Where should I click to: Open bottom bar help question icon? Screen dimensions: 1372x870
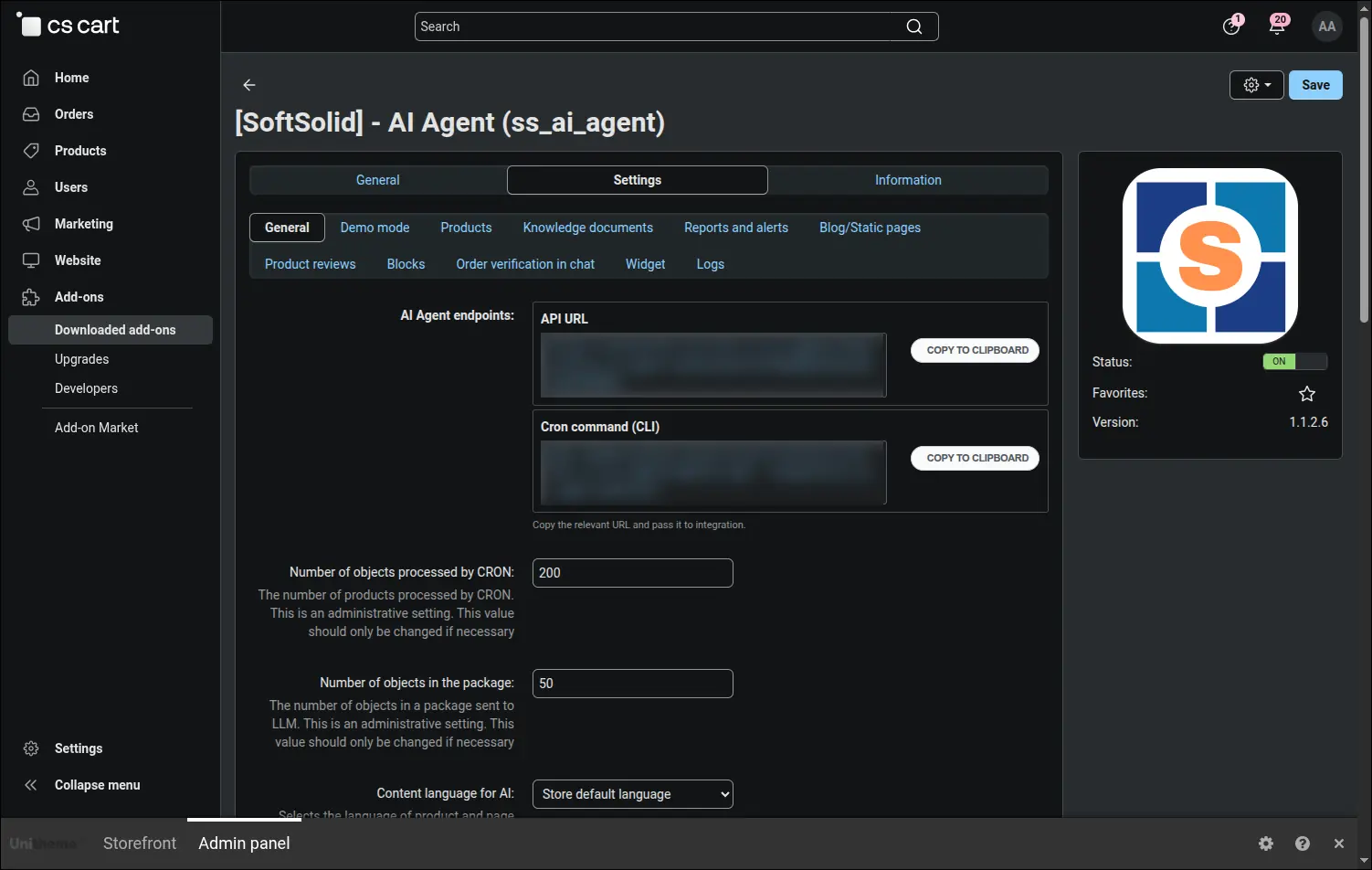1303,843
